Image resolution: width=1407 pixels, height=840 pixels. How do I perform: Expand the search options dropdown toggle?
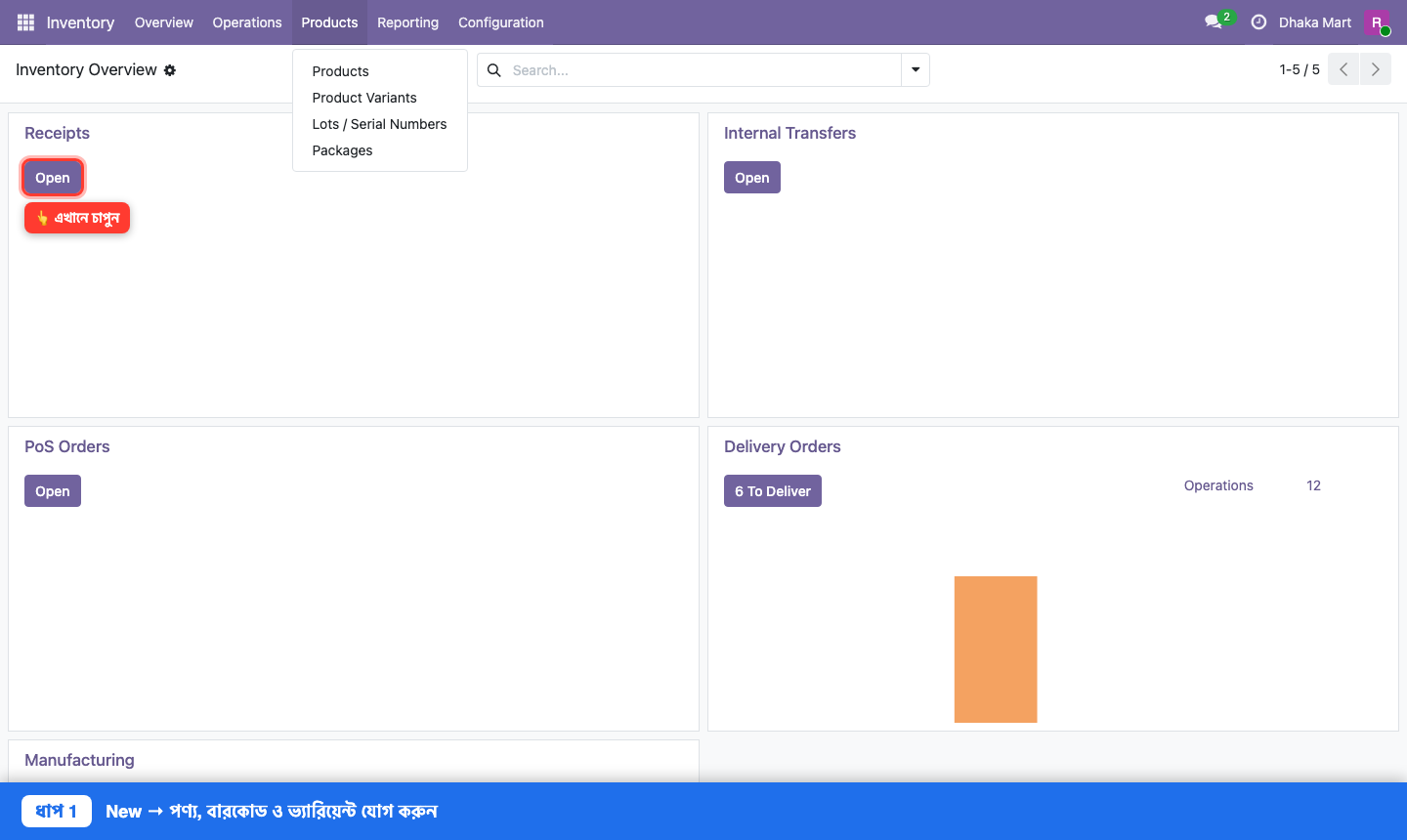[916, 70]
